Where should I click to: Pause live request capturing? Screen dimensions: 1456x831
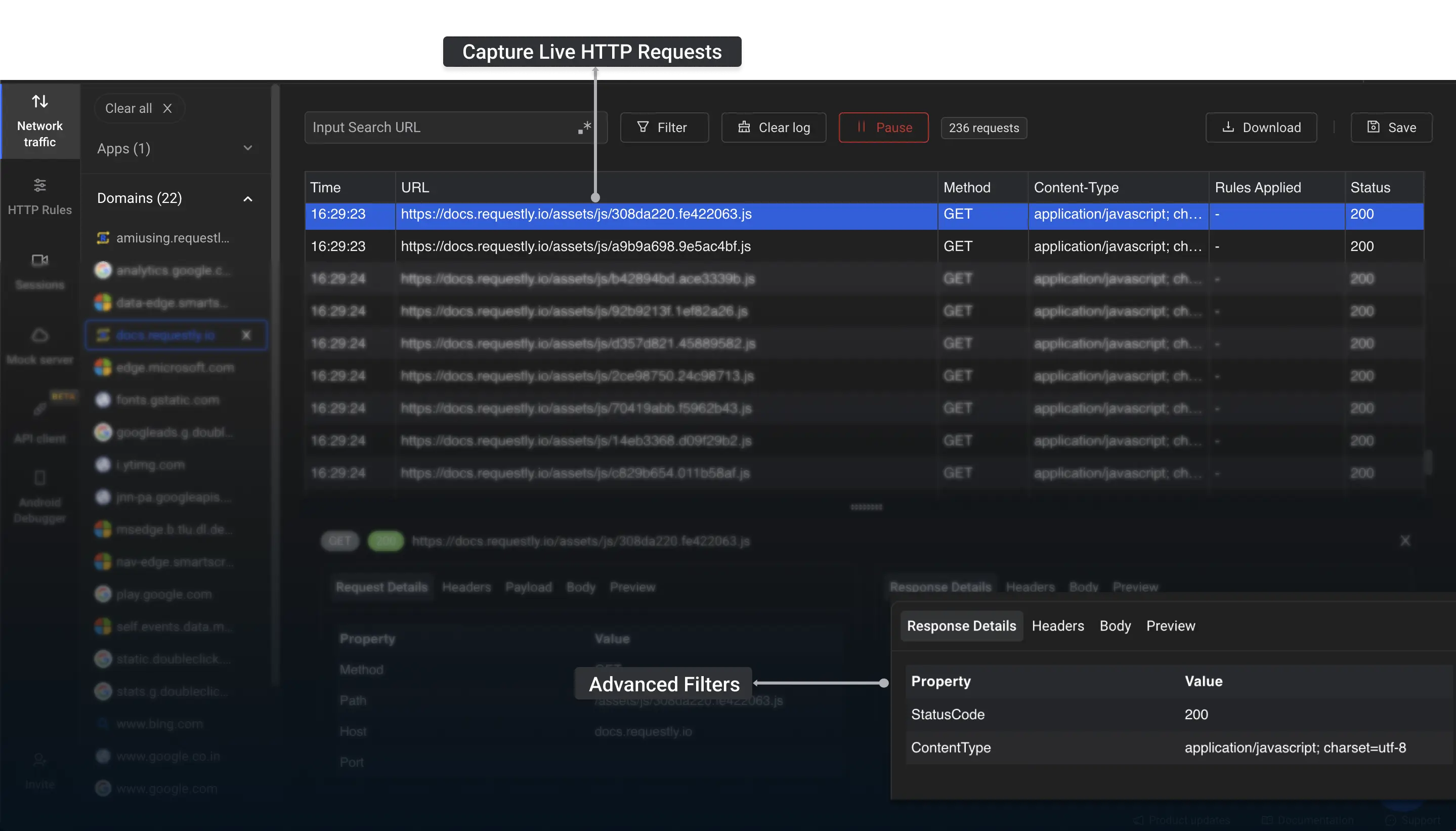[x=883, y=127]
